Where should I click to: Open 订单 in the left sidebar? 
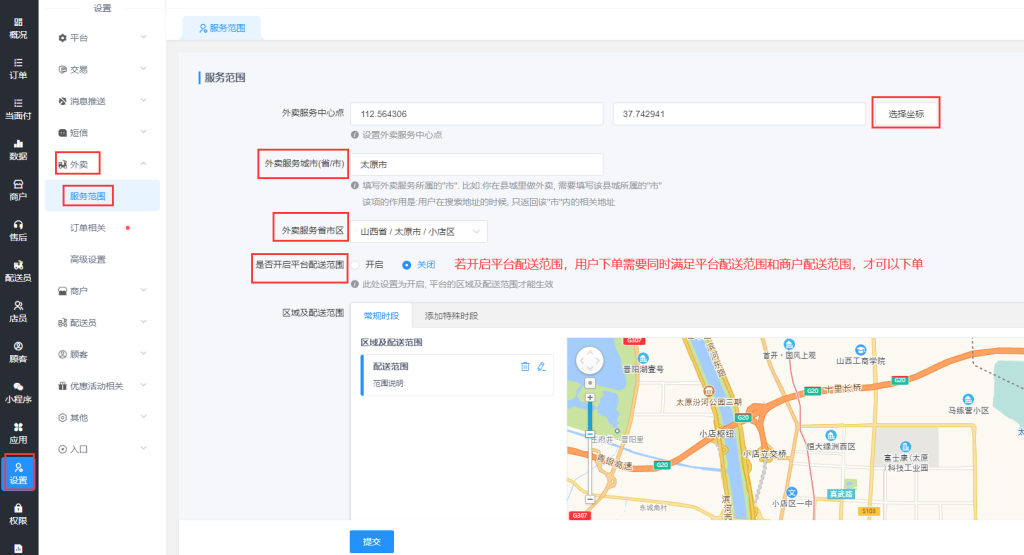tap(18, 67)
